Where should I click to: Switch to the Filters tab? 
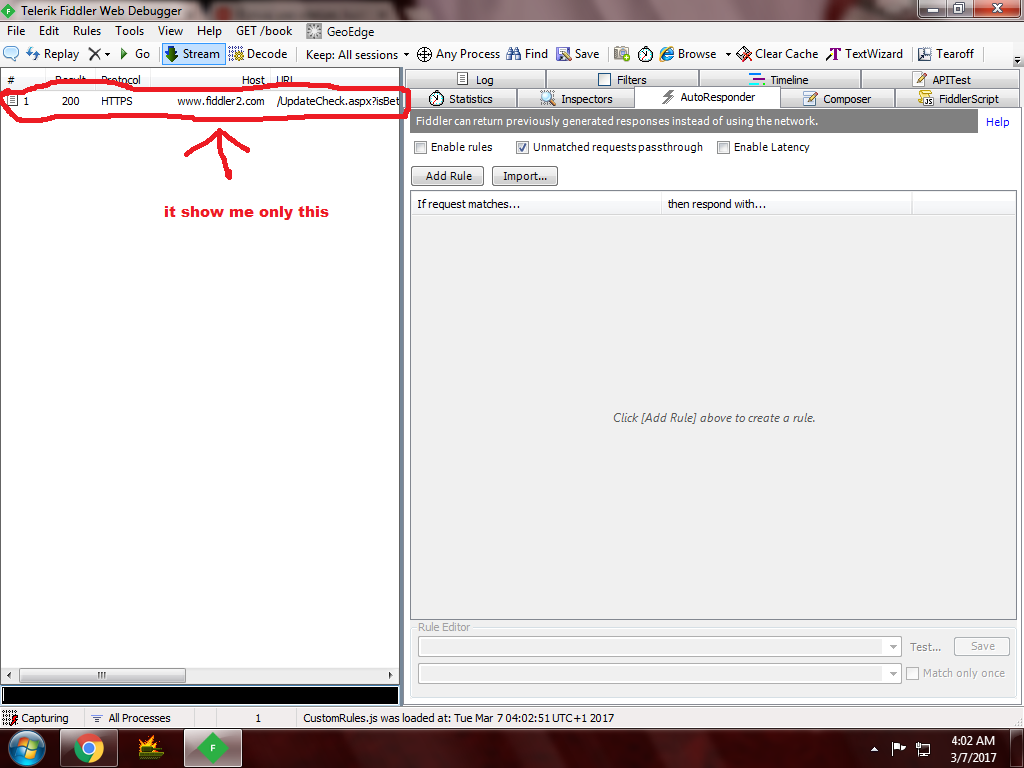pos(622,79)
